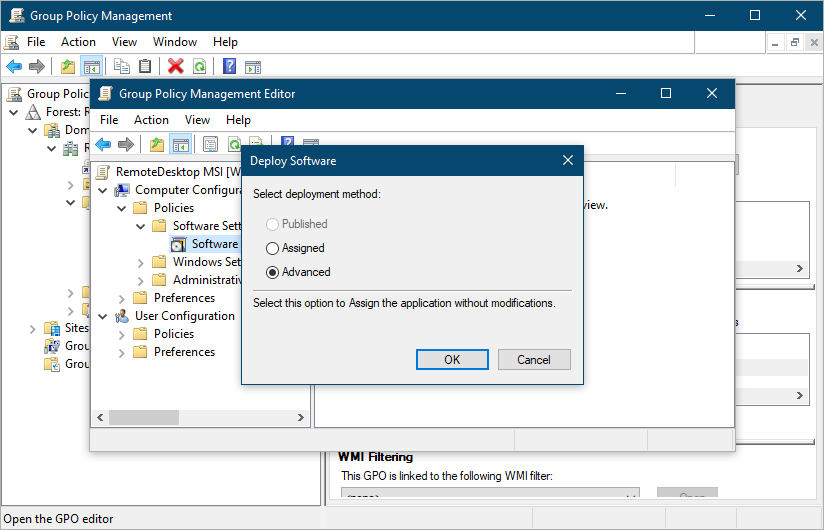This screenshot has width=824, height=530.
Task: Click the Published radio option
Action: [x=272, y=224]
